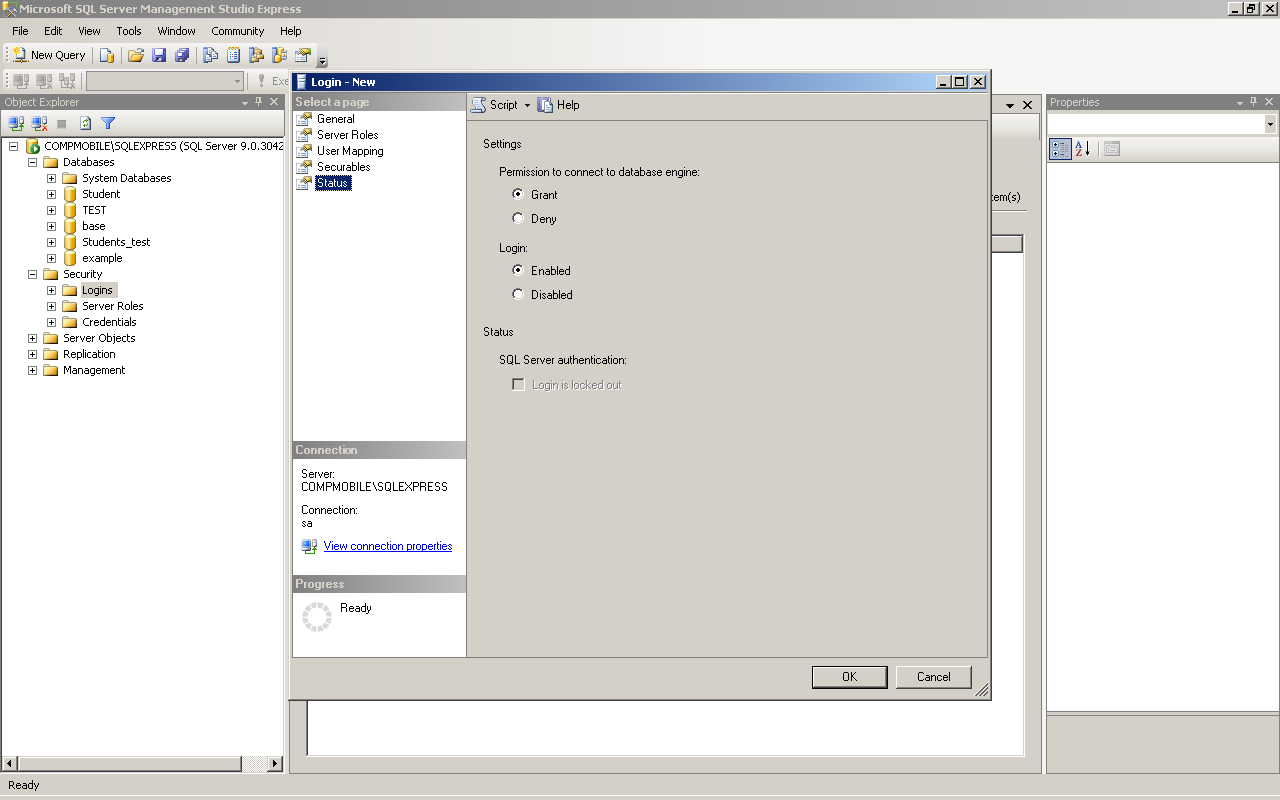Image resolution: width=1280 pixels, height=800 pixels.
Task: Click the Alphabetical A-Z sort icon
Action: pos(1083,149)
